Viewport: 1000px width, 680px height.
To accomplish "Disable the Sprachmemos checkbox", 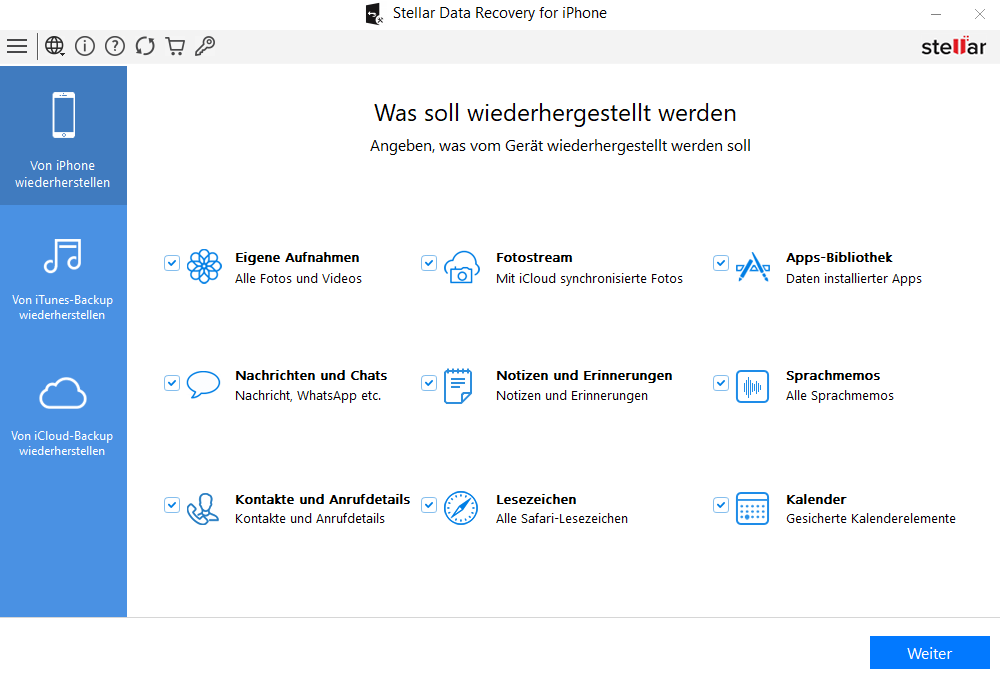I will (720, 383).
